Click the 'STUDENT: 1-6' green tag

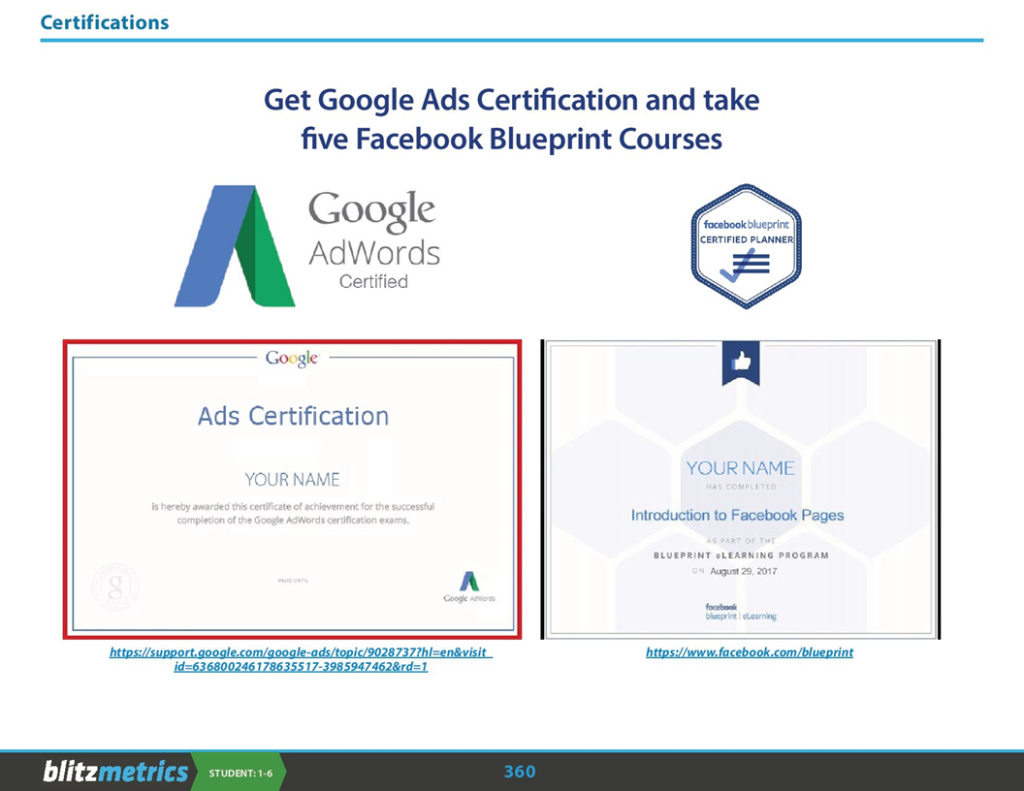pos(240,773)
